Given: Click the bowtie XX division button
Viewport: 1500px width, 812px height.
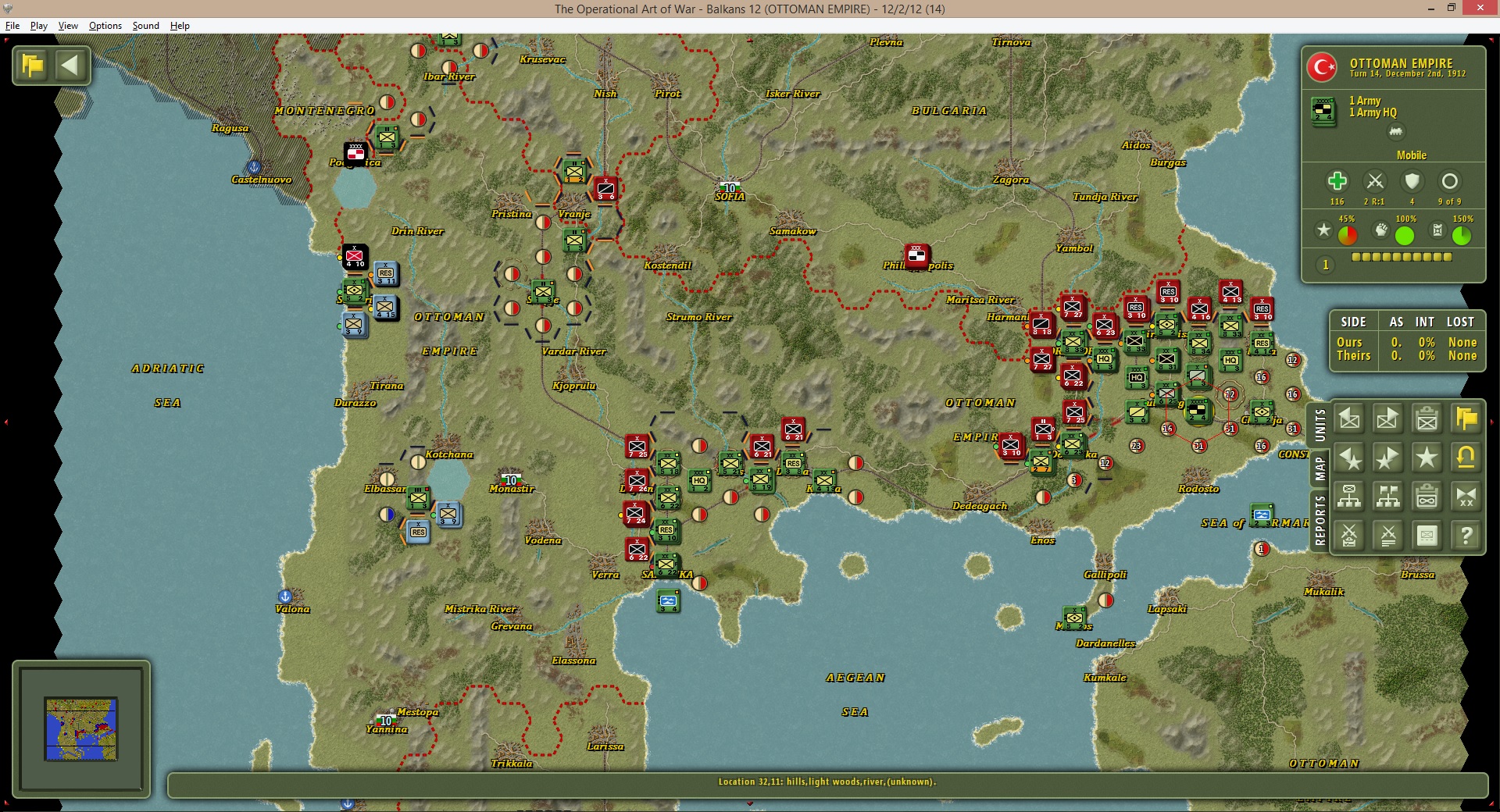Looking at the screenshot, I should pos(1466,497).
